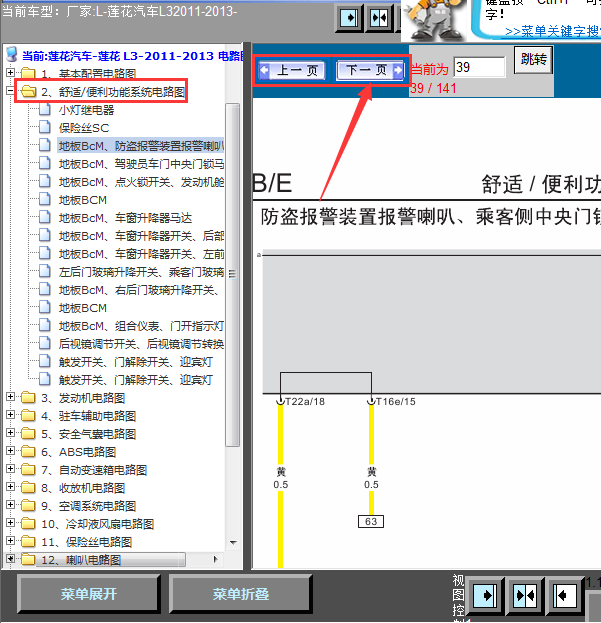
Task: Click tree horizontal scrollbar right arrow
Action: click(216, 559)
